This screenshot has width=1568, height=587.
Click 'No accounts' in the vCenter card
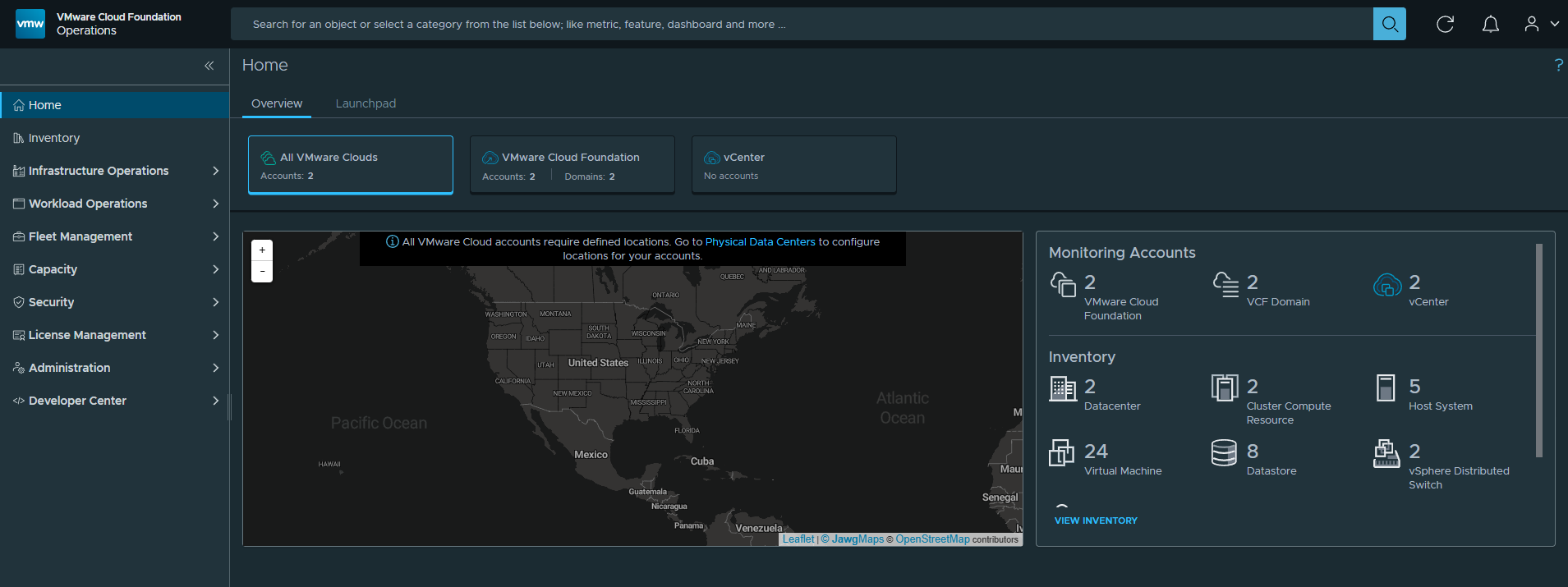coord(731,176)
